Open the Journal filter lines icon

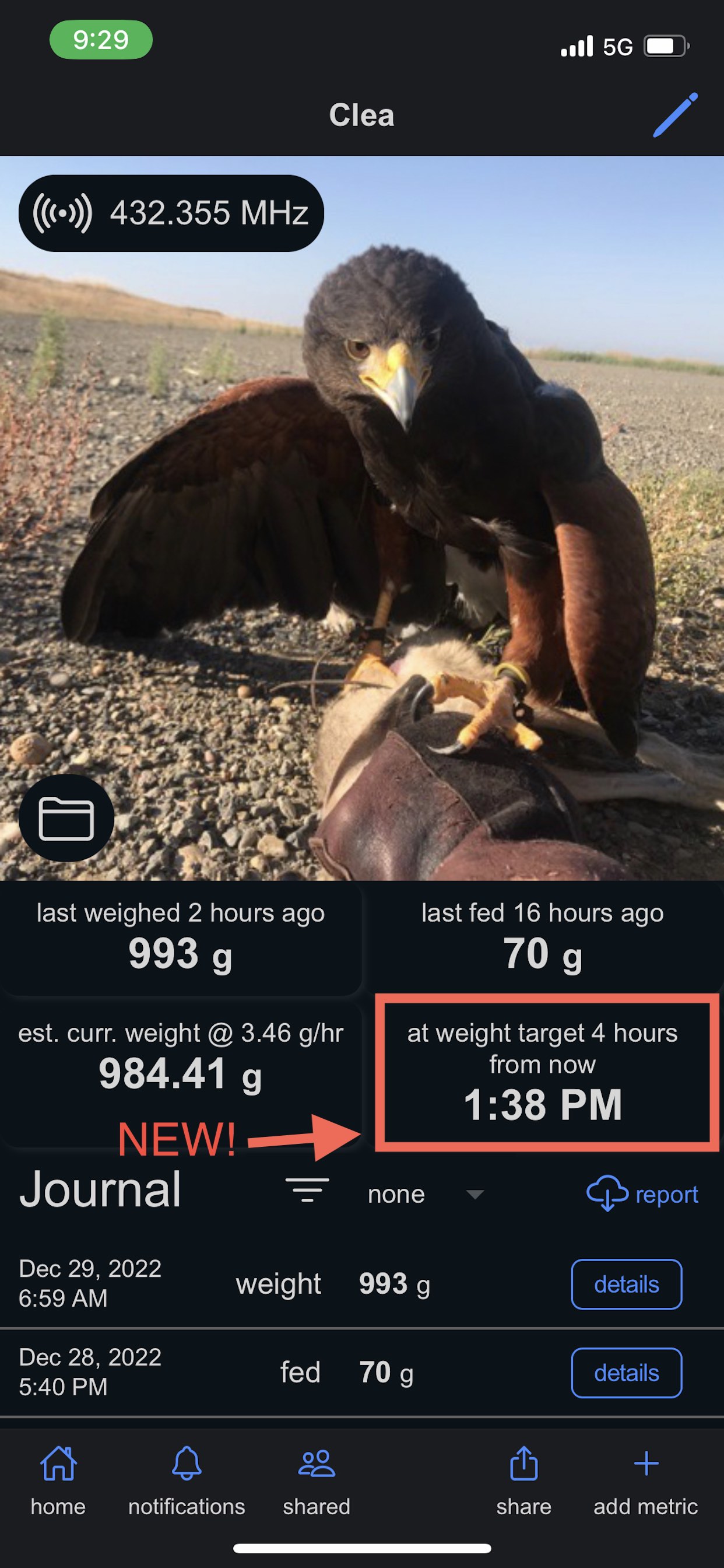coord(307,1189)
